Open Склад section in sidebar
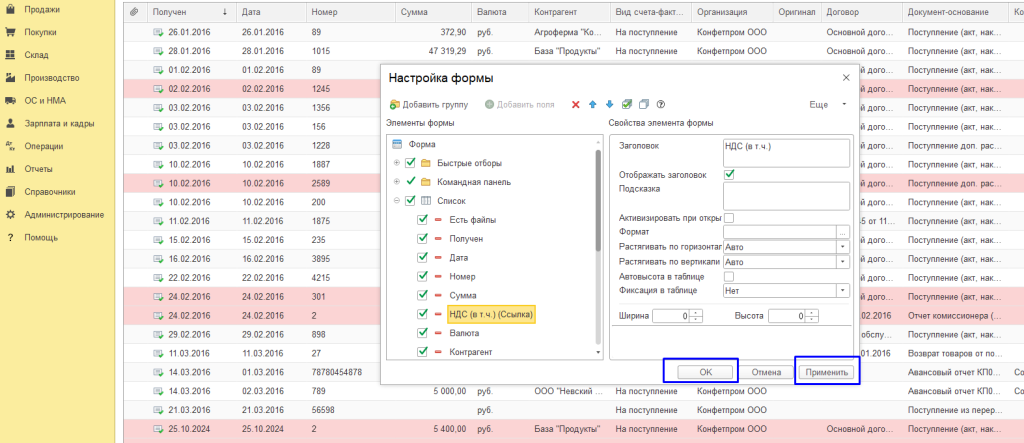 [36, 55]
